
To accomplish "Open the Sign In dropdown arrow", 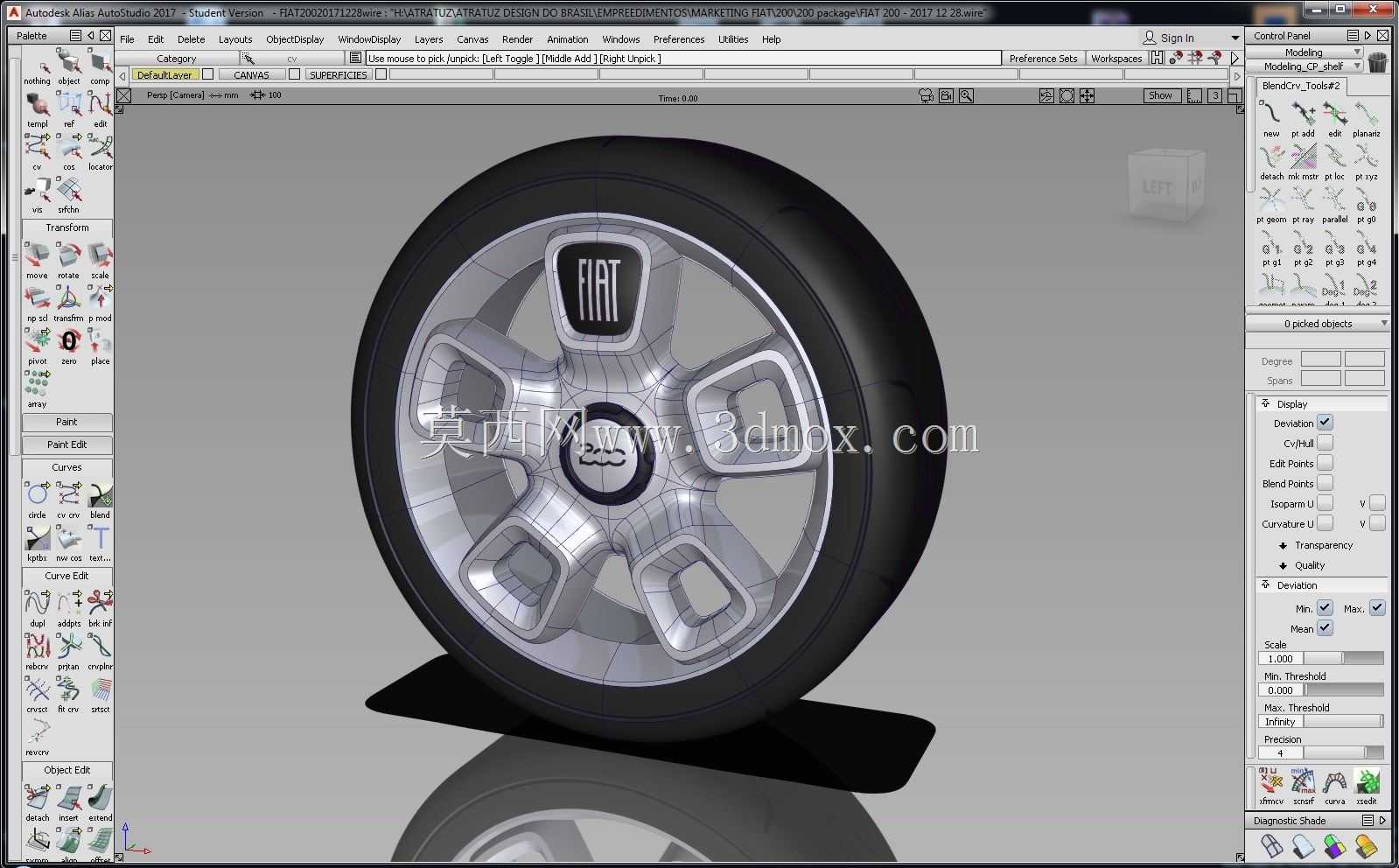I will [1235, 38].
